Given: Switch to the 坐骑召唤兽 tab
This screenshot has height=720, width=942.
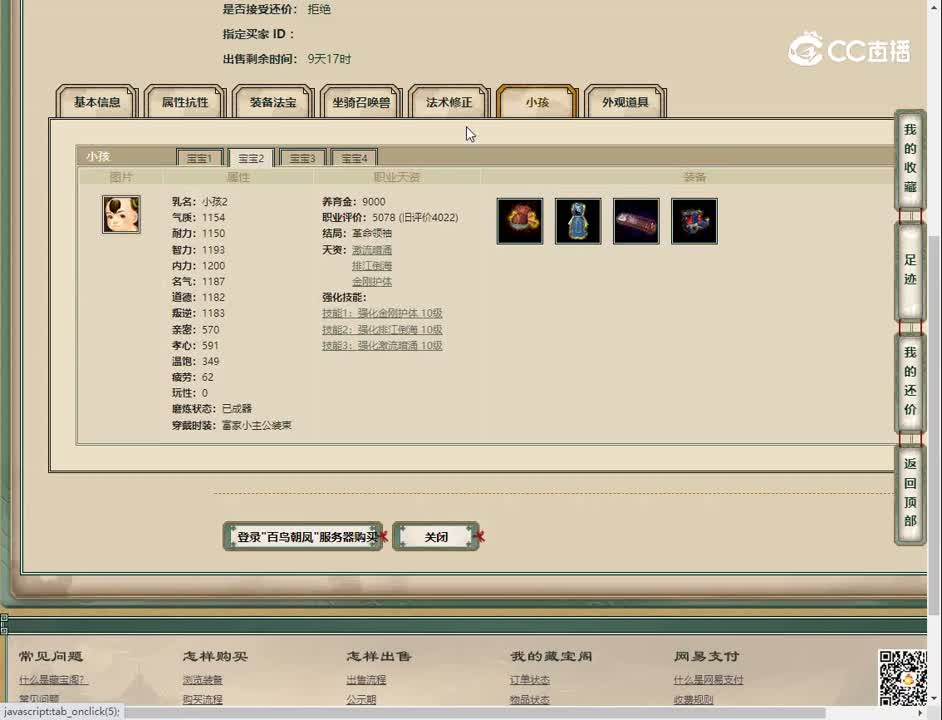Looking at the screenshot, I should coord(360,100).
